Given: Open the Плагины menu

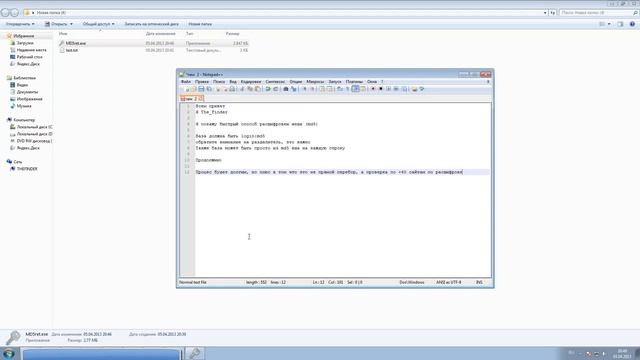Looking at the screenshot, I should click(x=354, y=82).
